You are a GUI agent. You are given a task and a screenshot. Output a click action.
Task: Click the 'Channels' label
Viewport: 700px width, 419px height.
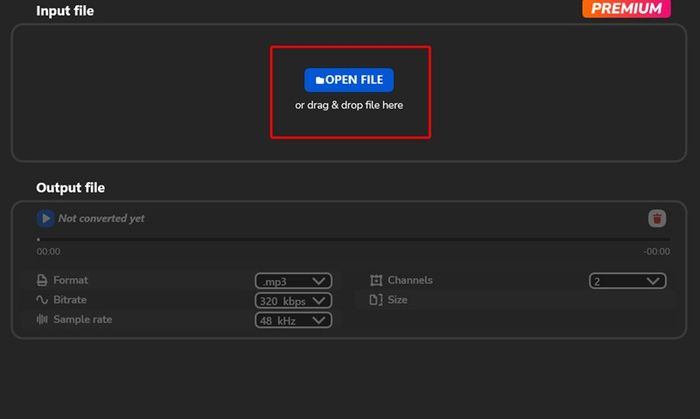coord(410,280)
